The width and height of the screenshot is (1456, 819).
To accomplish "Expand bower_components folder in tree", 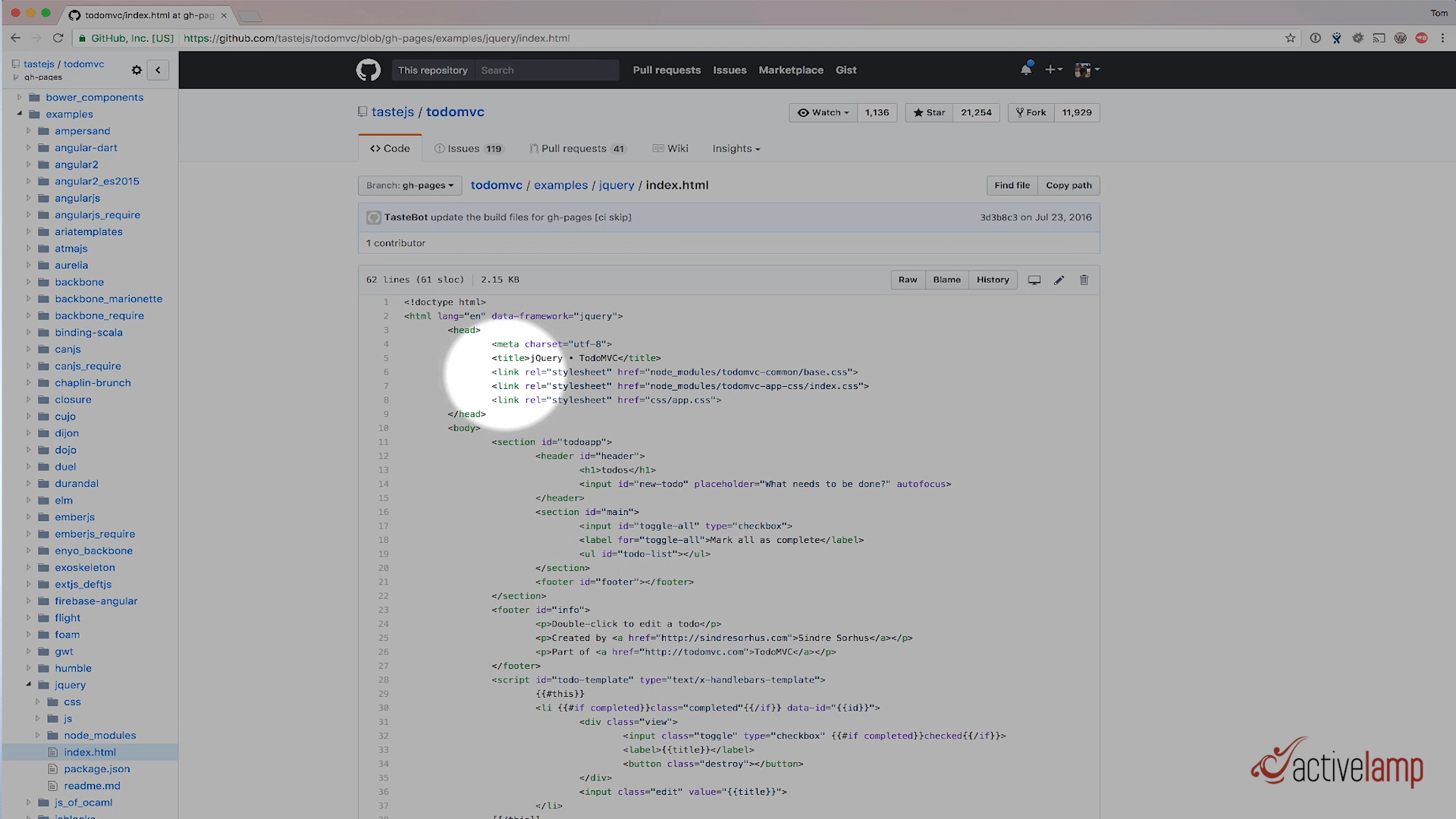I will (20, 97).
